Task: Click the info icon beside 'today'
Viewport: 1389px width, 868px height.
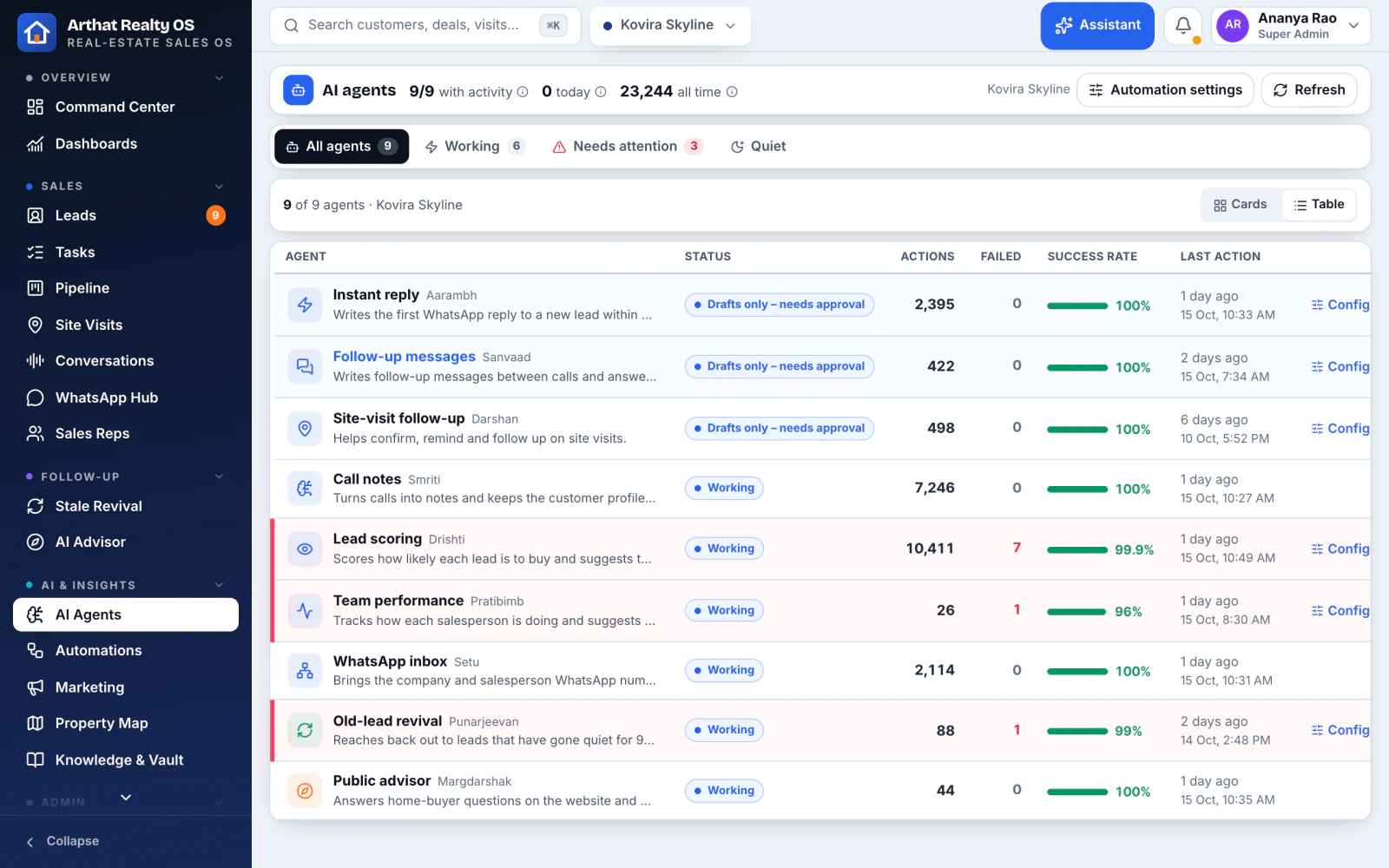Action: click(601, 92)
